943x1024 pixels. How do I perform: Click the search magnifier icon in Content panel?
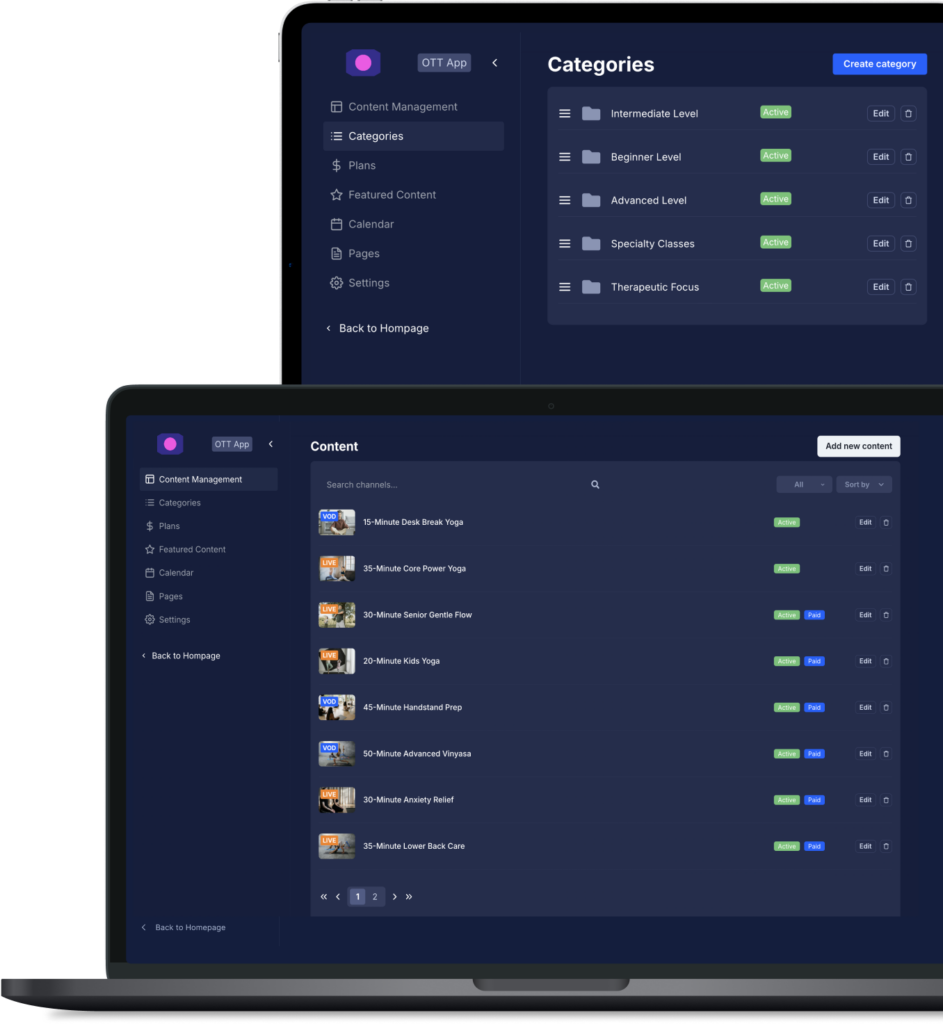pyautogui.click(x=595, y=484)
